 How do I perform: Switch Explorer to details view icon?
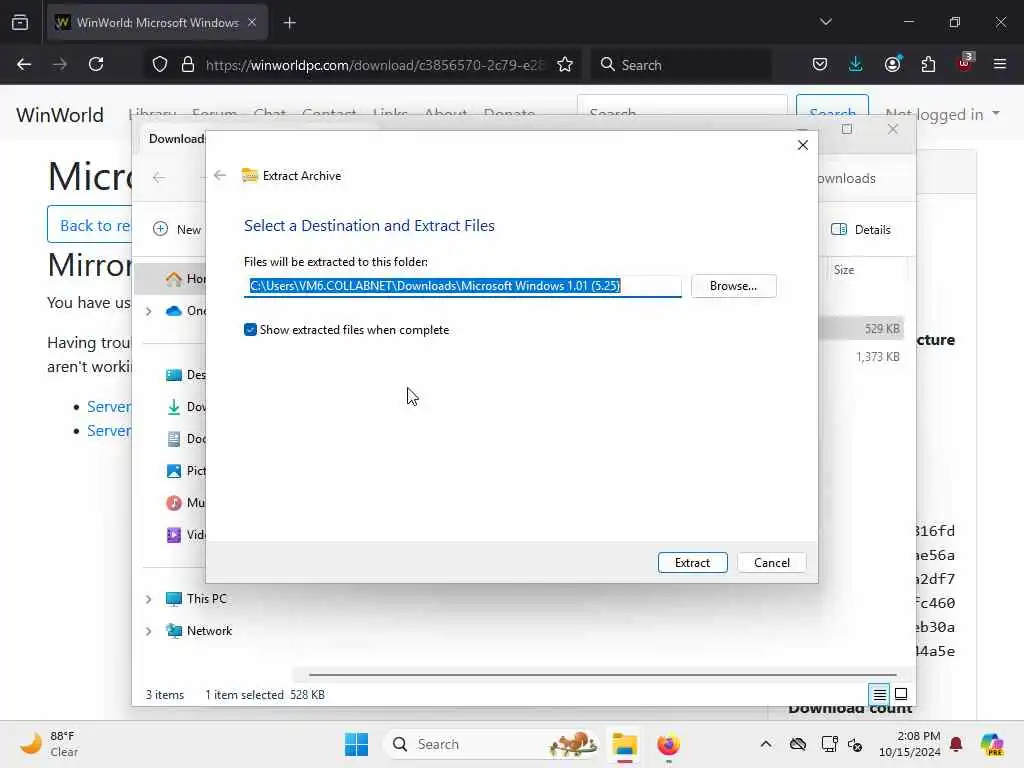[880, 694]
